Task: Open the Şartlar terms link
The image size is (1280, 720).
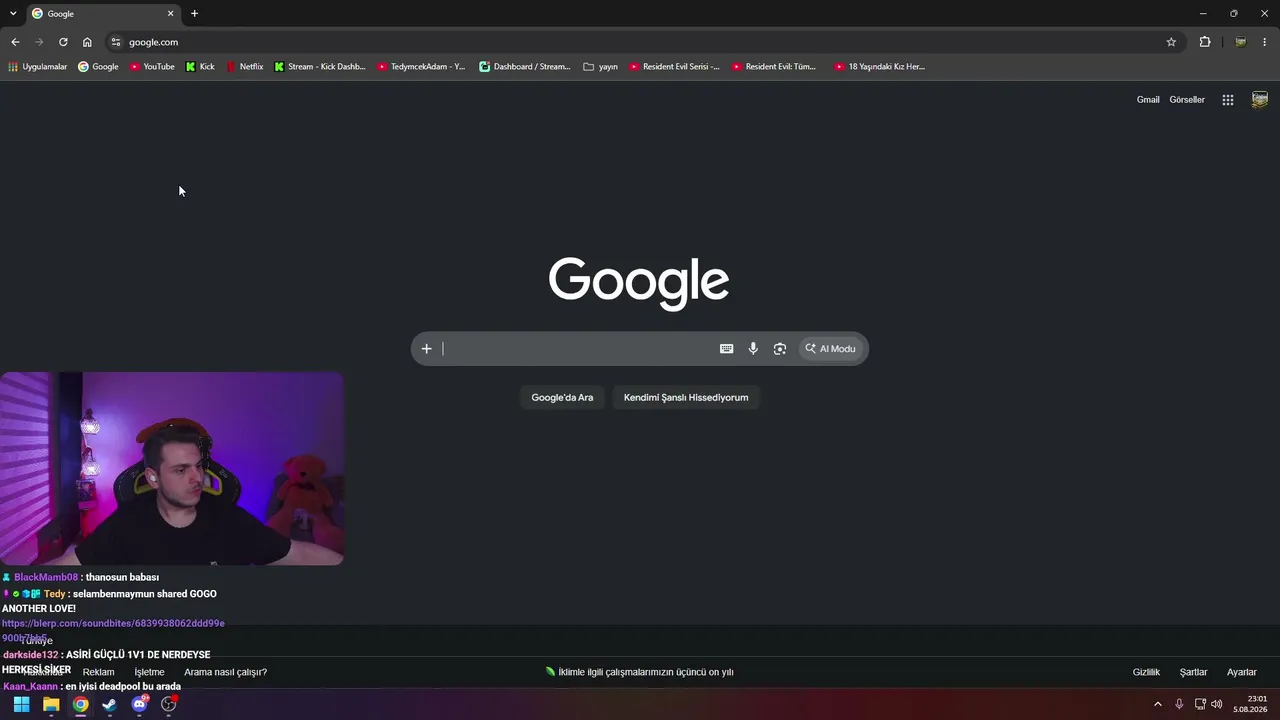Action: 1194,672
